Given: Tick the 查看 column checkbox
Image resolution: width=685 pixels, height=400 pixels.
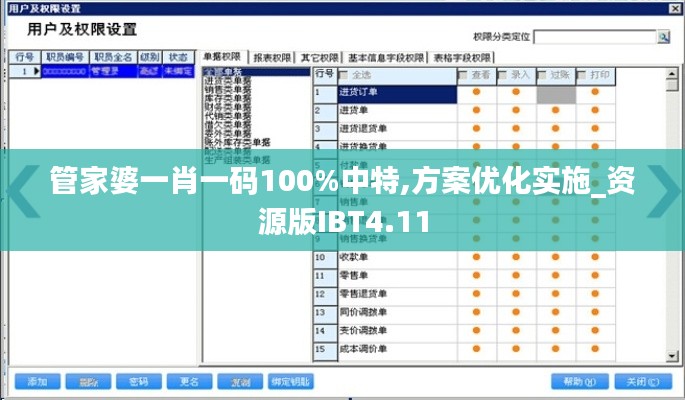Looking at the screenshot, I should tap(463, 75).
